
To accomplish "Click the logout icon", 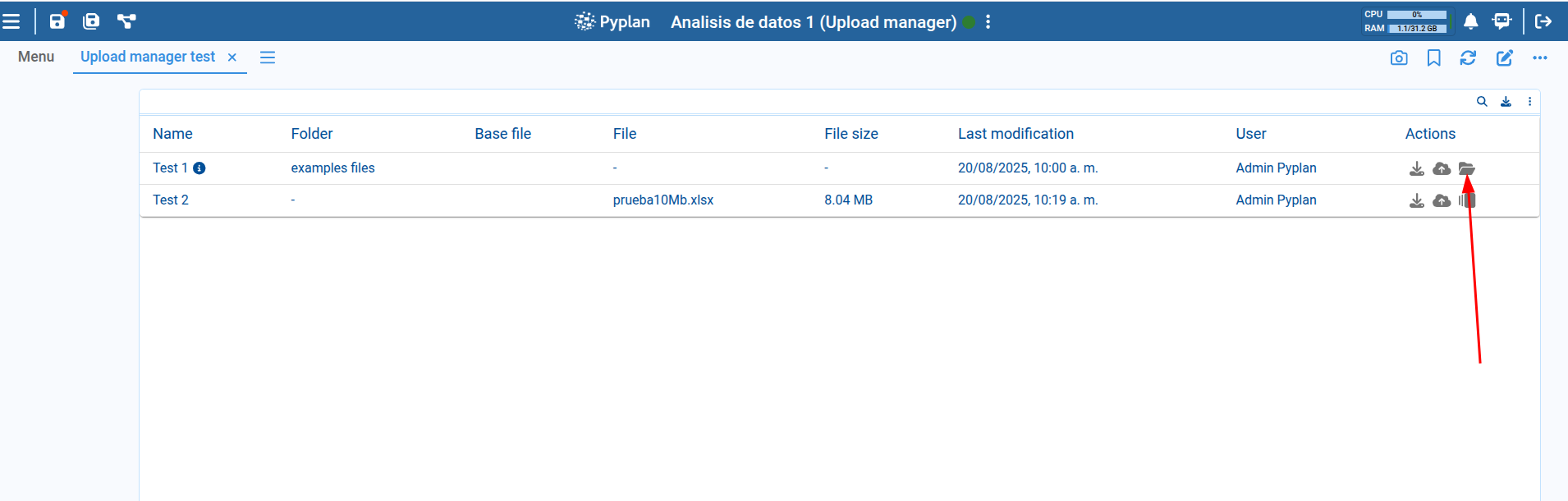I will pos(1543,21).
